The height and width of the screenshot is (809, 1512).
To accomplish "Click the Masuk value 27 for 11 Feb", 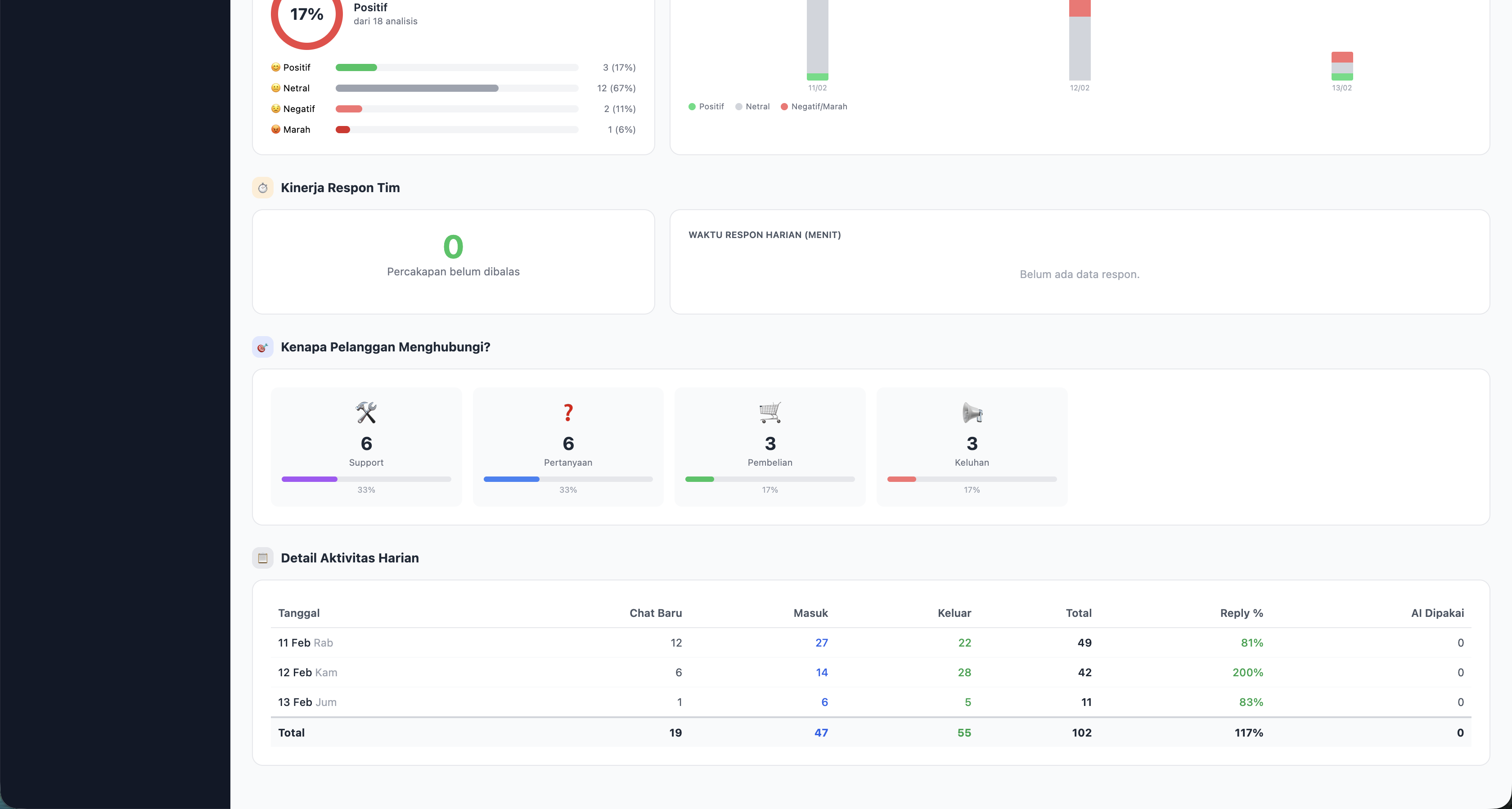I will pyautogui.click(x=821, y=643).
